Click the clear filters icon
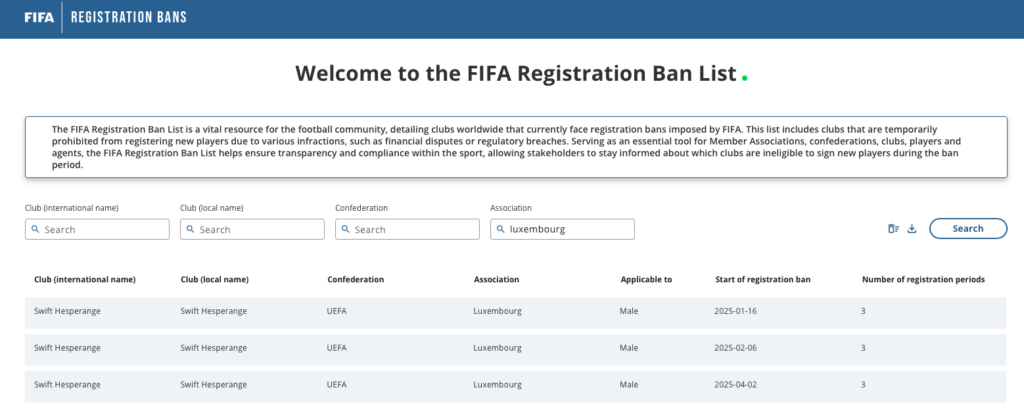This screenshot has width=1024, height=415. [893, 229]
